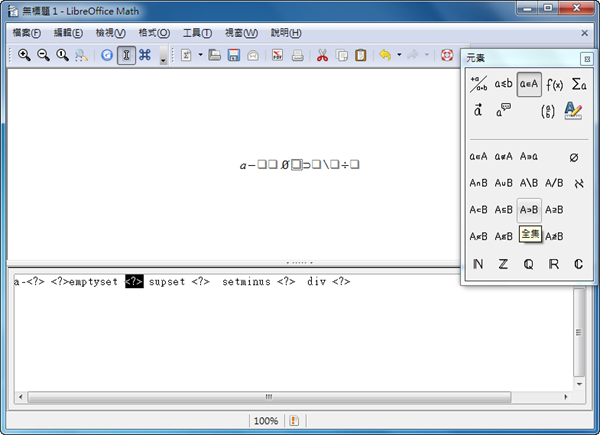The width and height of the screenshot is (600, 435).
Task: Click the Update refresh icon
Action: [107, 55]
